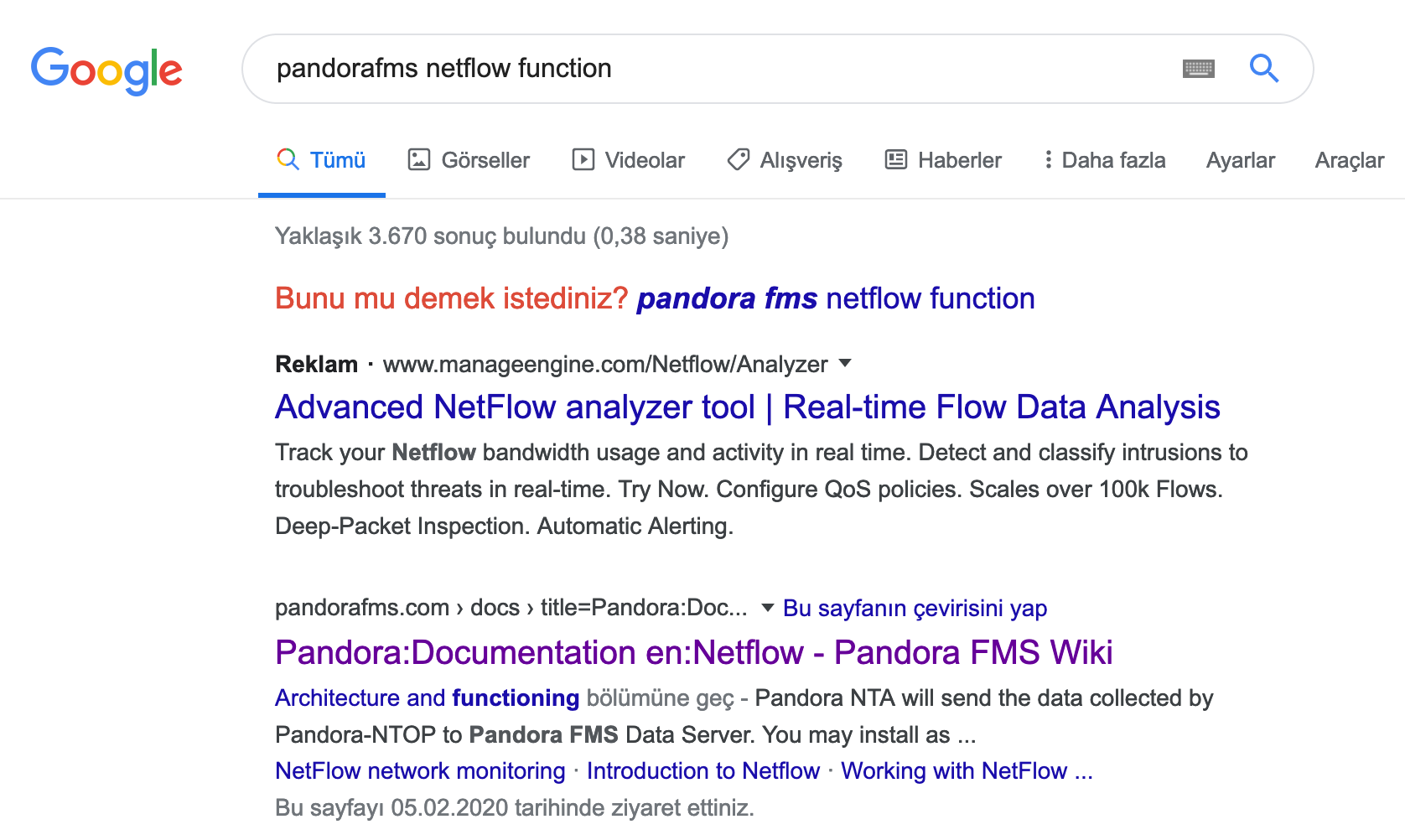1405x840 pixels.
Task: Open Ayarlar settings menu
Action: [1240, 160]
